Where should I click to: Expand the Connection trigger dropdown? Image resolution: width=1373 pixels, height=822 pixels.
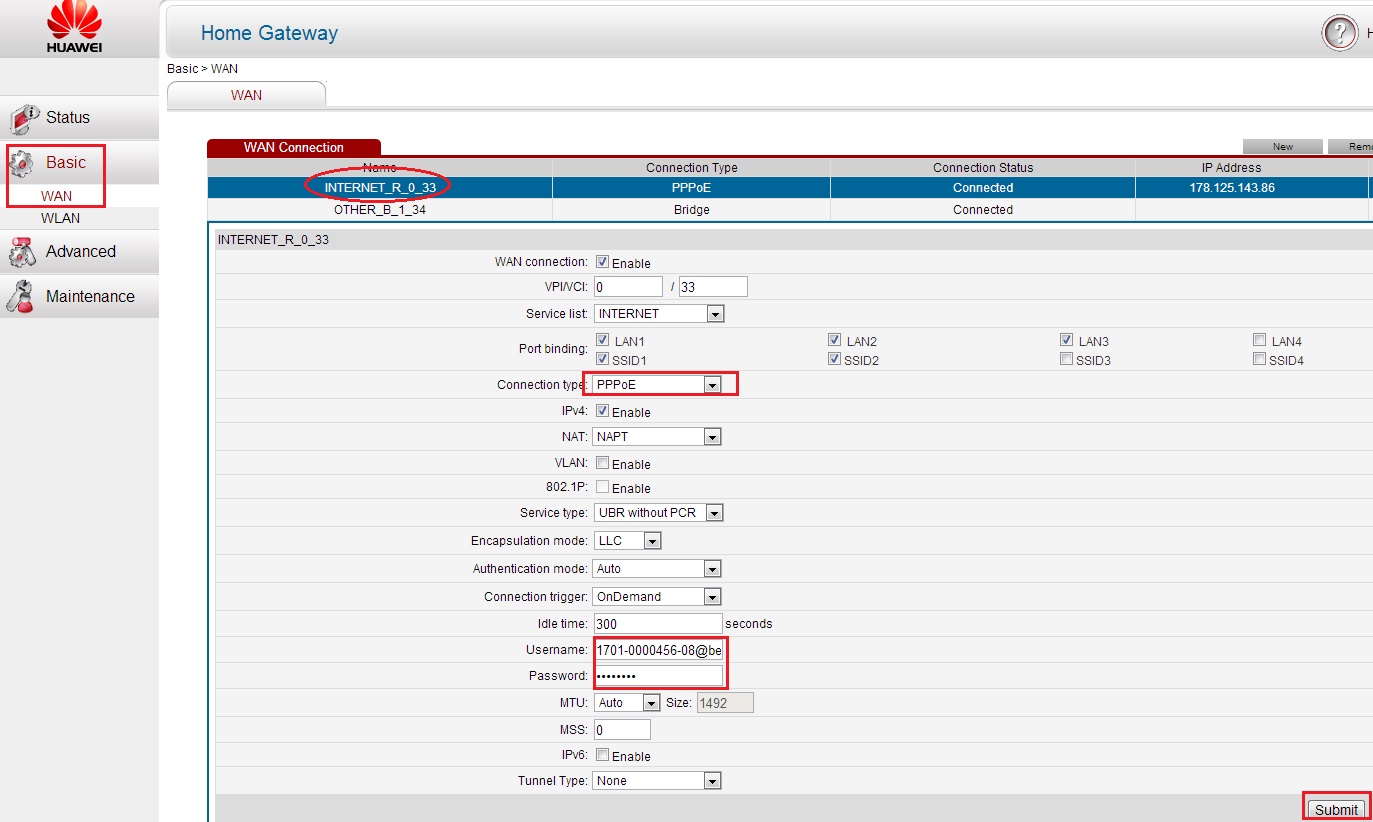pos(657,596)
